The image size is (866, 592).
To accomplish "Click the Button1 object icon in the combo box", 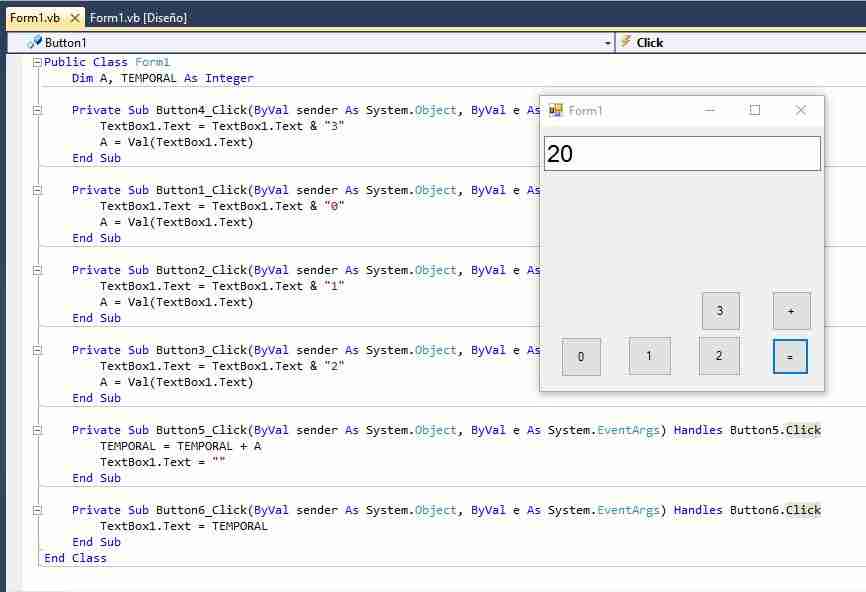I will (x=34, y=42).
